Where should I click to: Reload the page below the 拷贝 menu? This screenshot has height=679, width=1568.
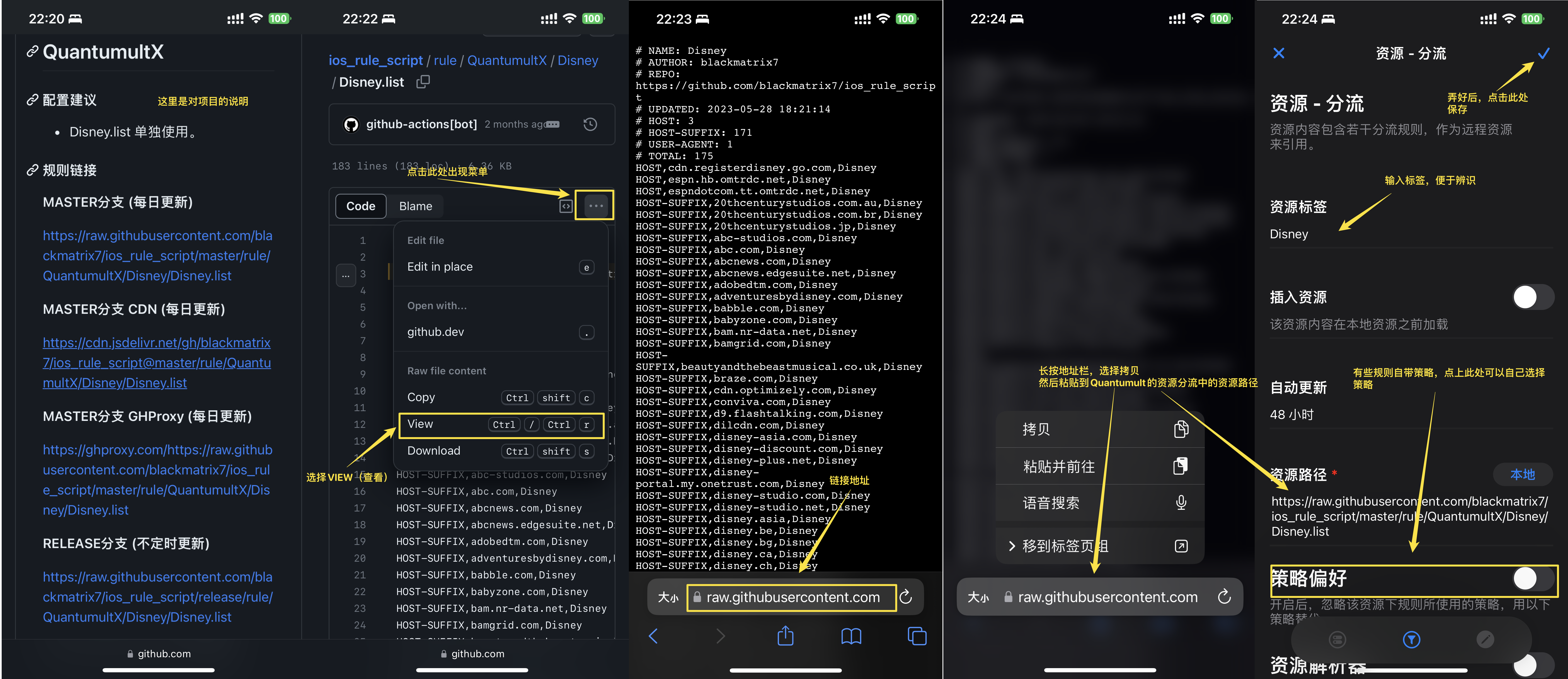(x=1224, y=597)
